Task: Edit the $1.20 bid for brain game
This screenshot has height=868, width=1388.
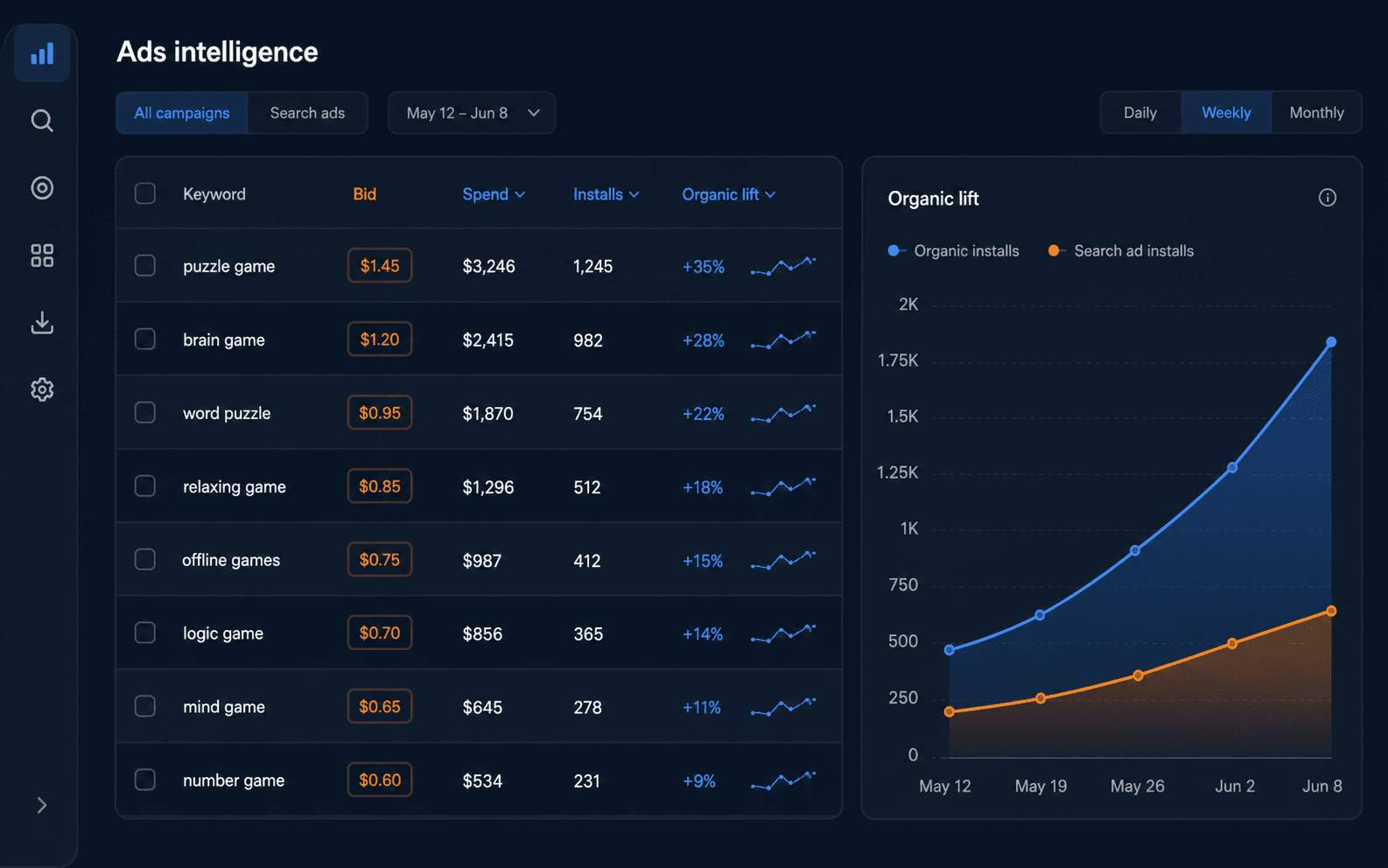Action: [x=380, y=339]
